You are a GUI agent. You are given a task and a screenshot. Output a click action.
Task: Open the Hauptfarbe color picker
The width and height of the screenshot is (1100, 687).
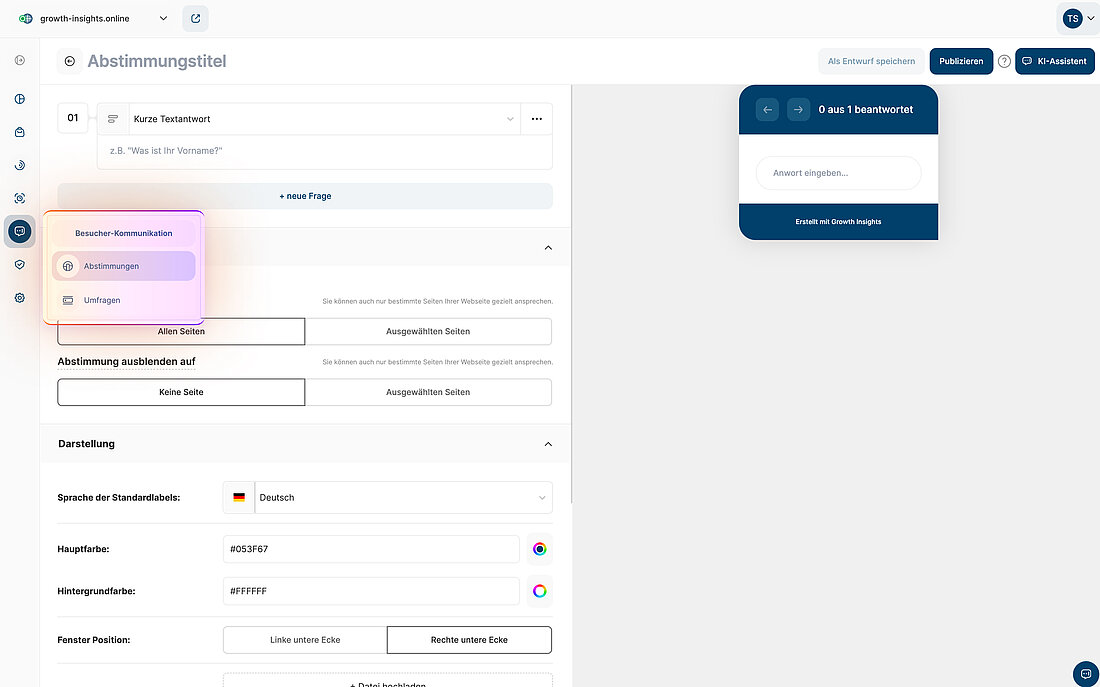click(x=540, y=549)
